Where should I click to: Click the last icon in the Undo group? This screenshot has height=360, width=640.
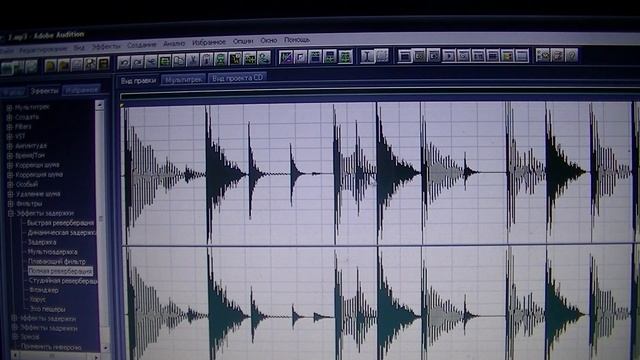[x=264, y=58]
